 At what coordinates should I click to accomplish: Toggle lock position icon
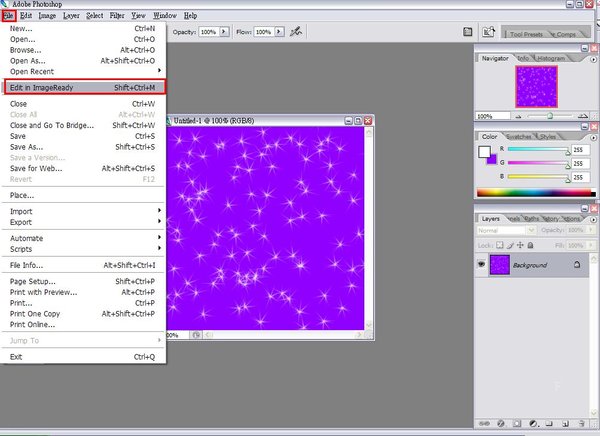point(520,245)
